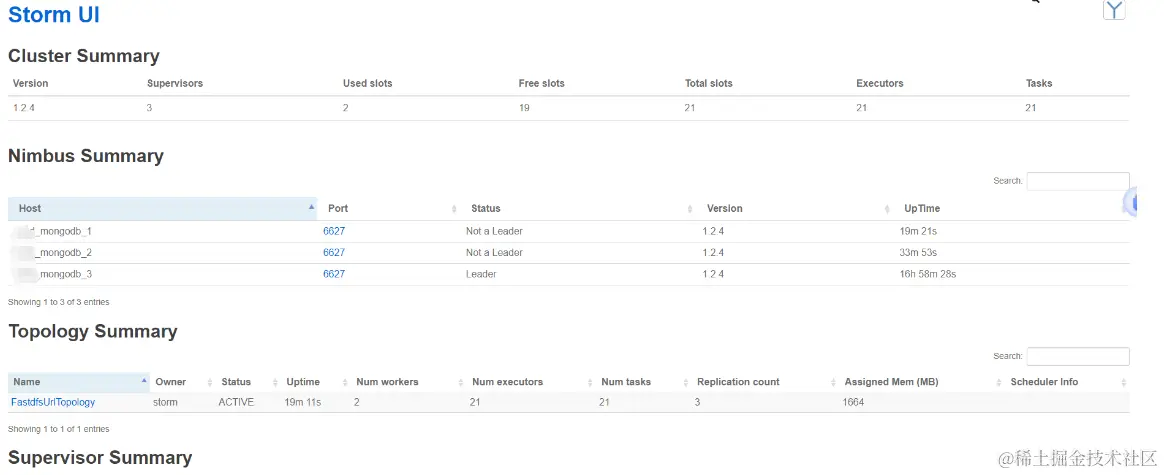The height and width of the screenshot is (475, 1164).
Task: Open the FastdfsUrlTopology topology link
Action: [x=53, y=402]
